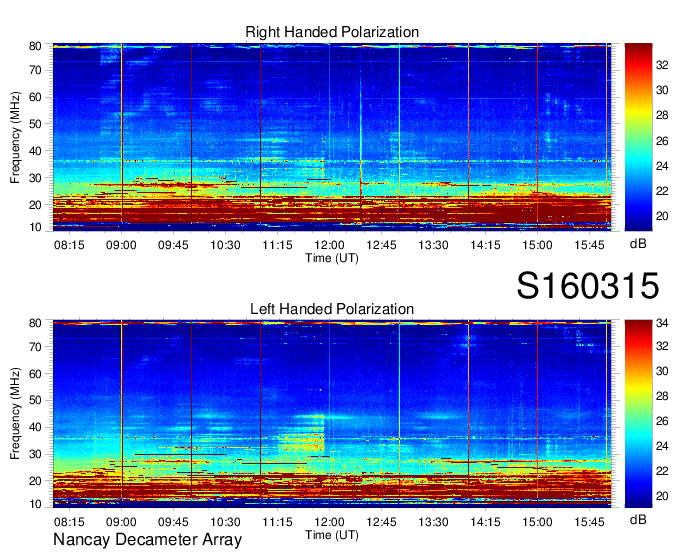The height and width of the screenshot is (552, 680).
Task: Click 10 MHz tick on lower frequency axis
Action: click(35, 504)
